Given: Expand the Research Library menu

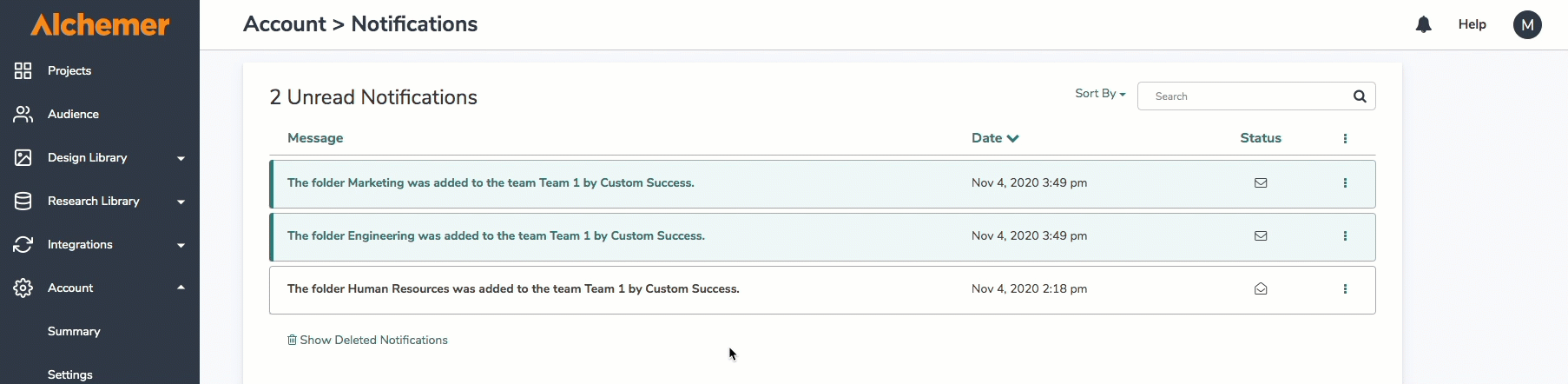Looking at the screenshot, I should coord(181,202).
